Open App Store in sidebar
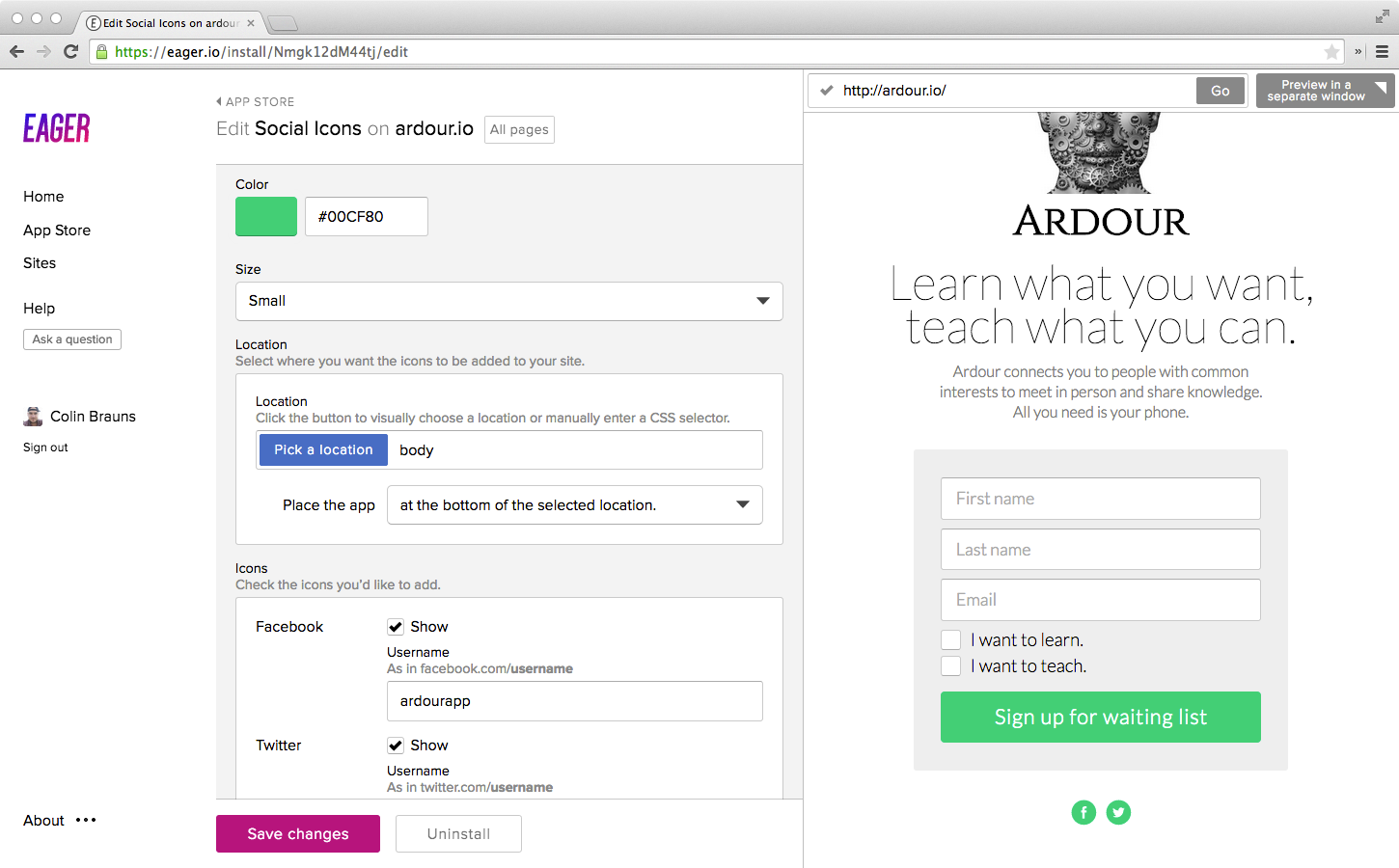1399x868 pixels. 57,231
